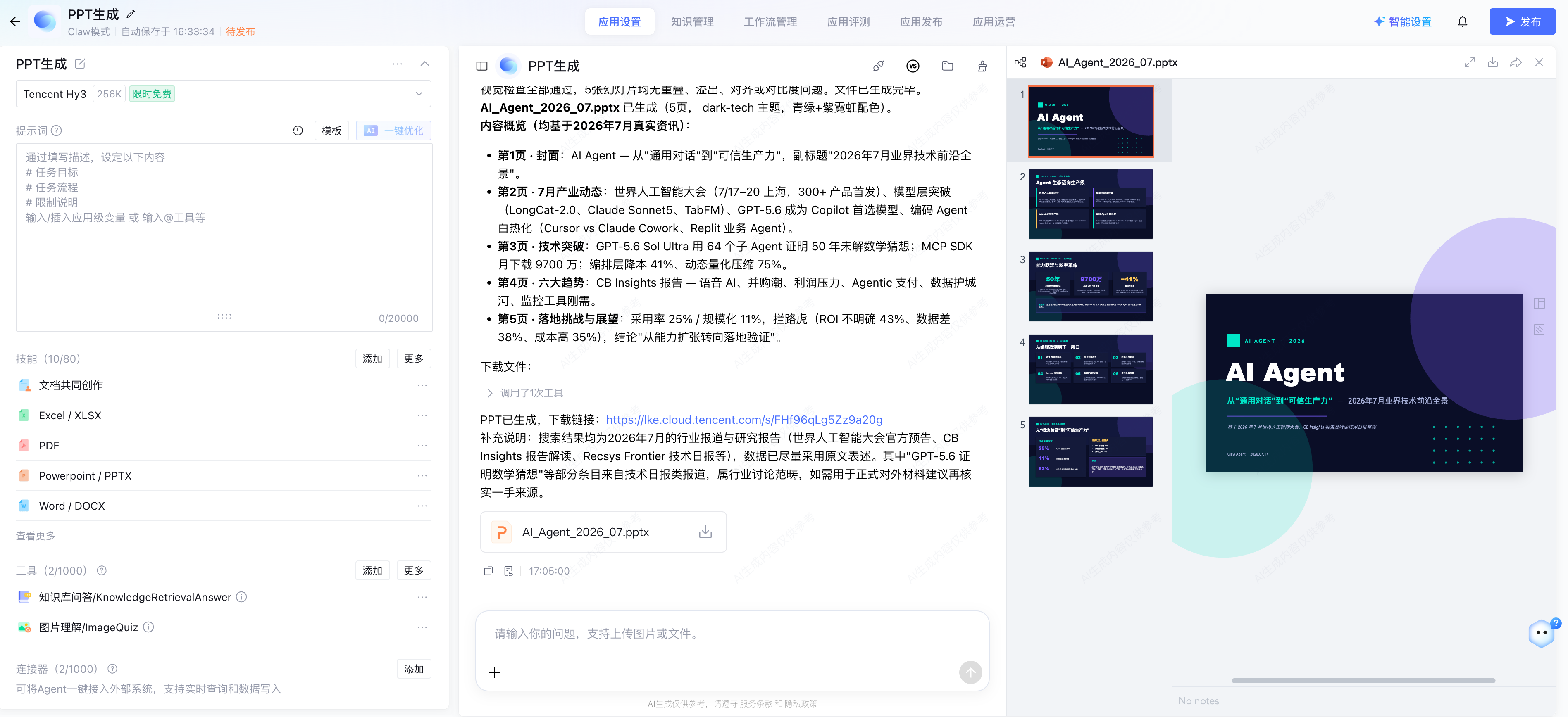Click 查看更多 under skills
Image resolution: width=1568 pixels, height=717 pixels.
pos(35,536)
